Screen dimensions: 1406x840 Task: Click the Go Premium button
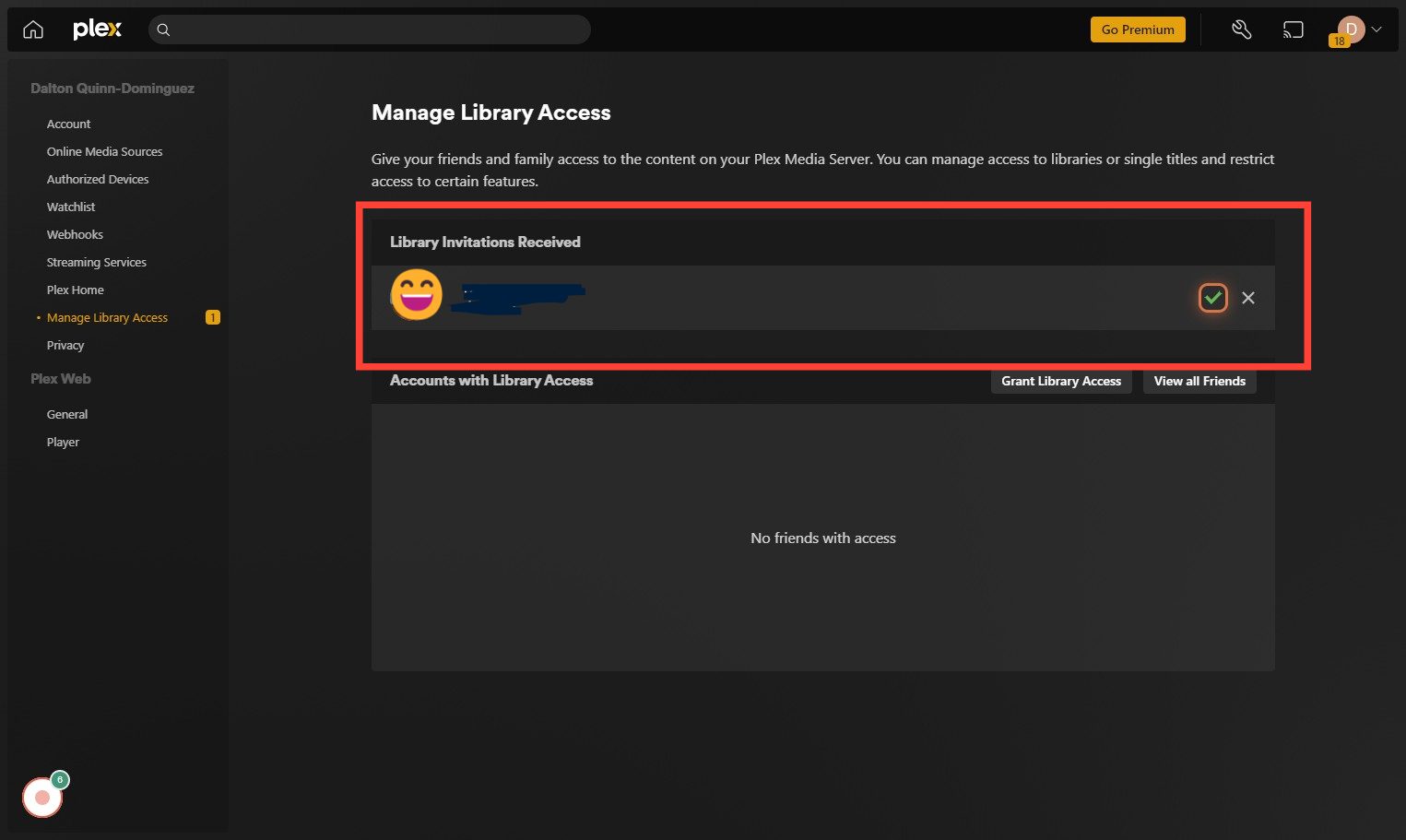click(x=1138, y=30)
